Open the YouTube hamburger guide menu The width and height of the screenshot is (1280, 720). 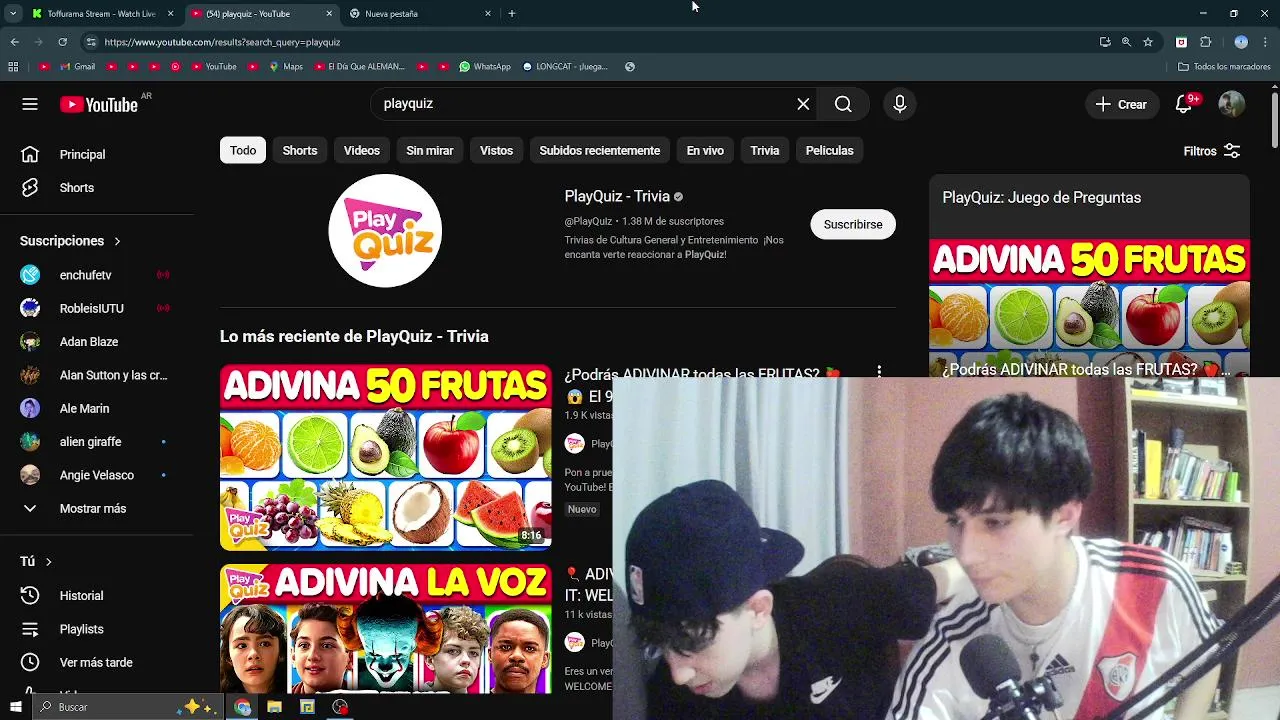click(x=30, y=104)
